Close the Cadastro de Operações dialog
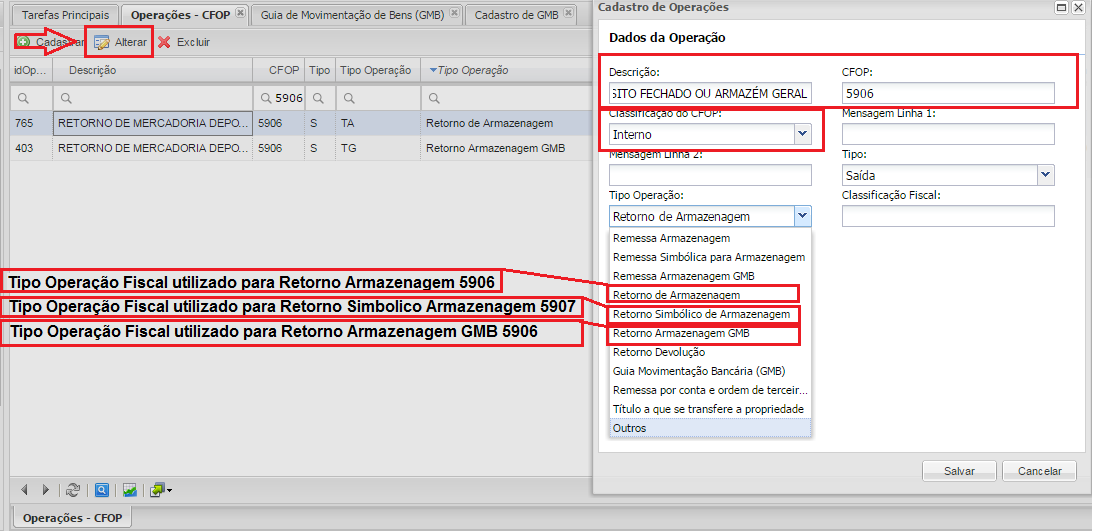The width and height of the screenshot is (1094, 531). (x=1078, y=7)
